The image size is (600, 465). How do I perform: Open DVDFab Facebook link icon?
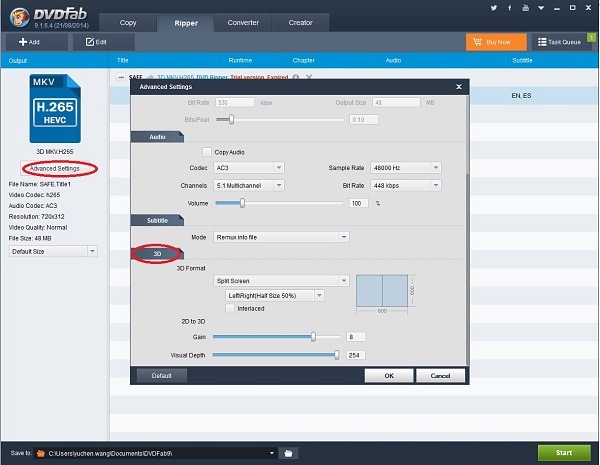click(x=509, y=8)
